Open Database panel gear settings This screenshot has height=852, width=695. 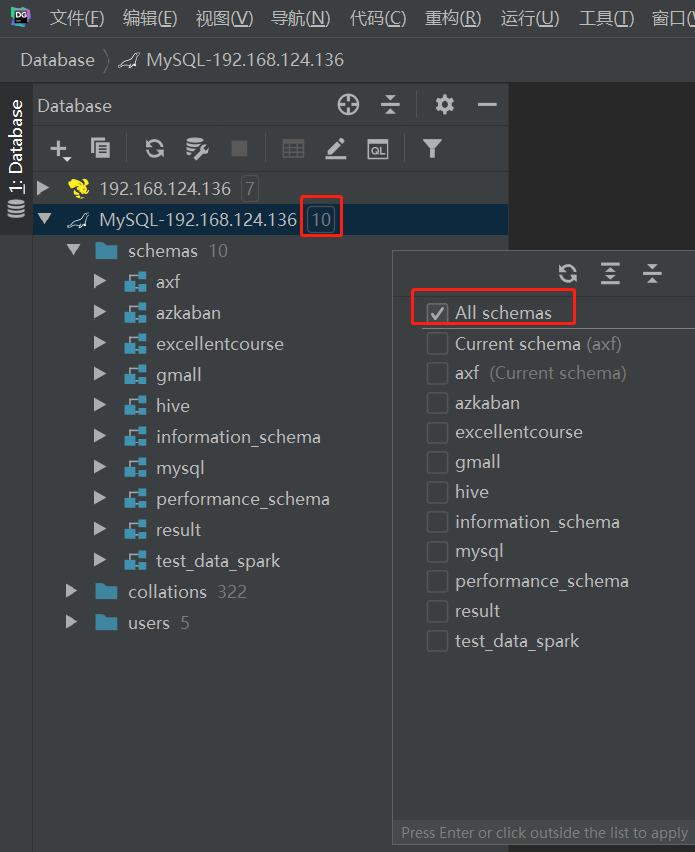point(444,104)
